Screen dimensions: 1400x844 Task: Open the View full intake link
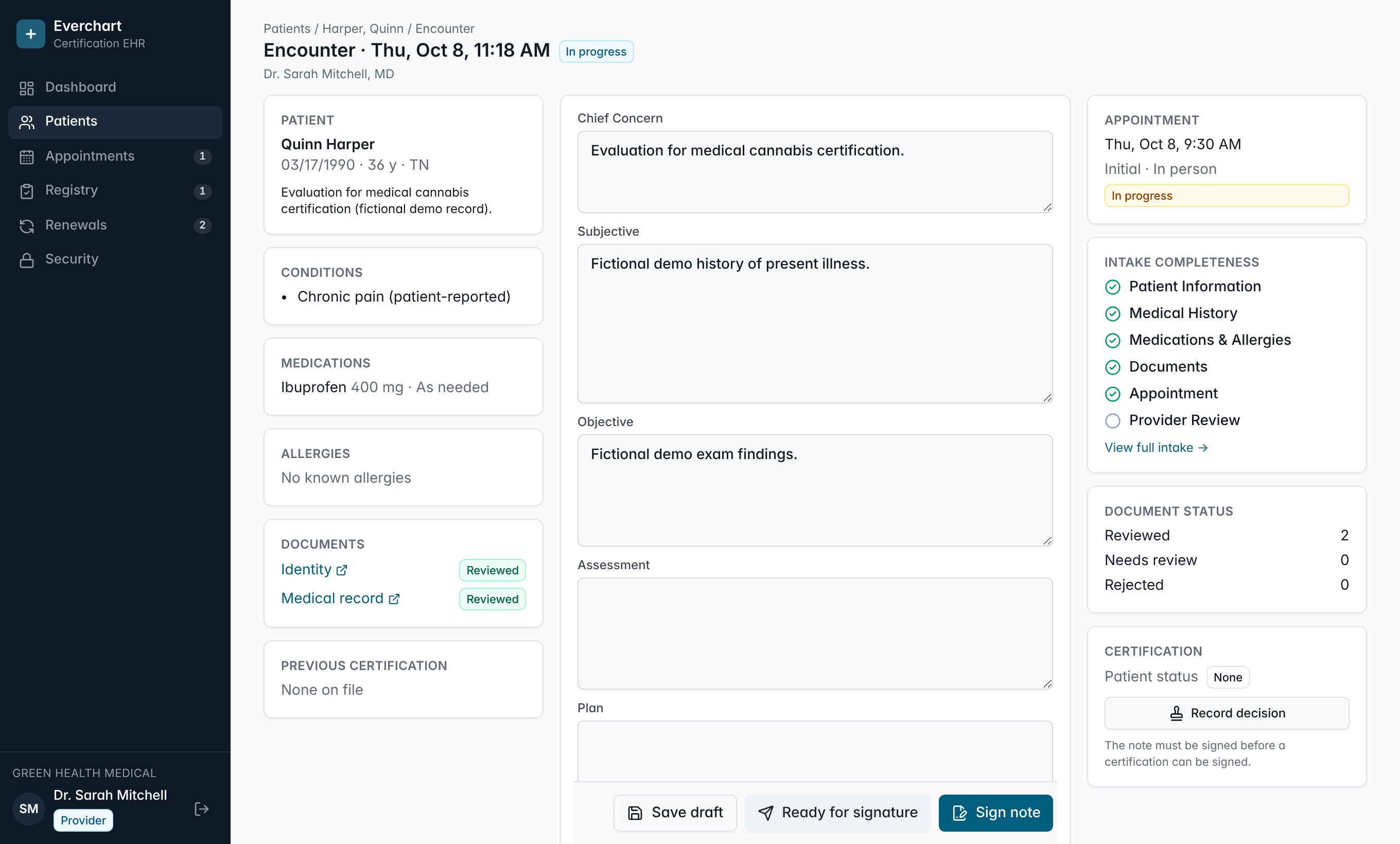click(1156, 448)
